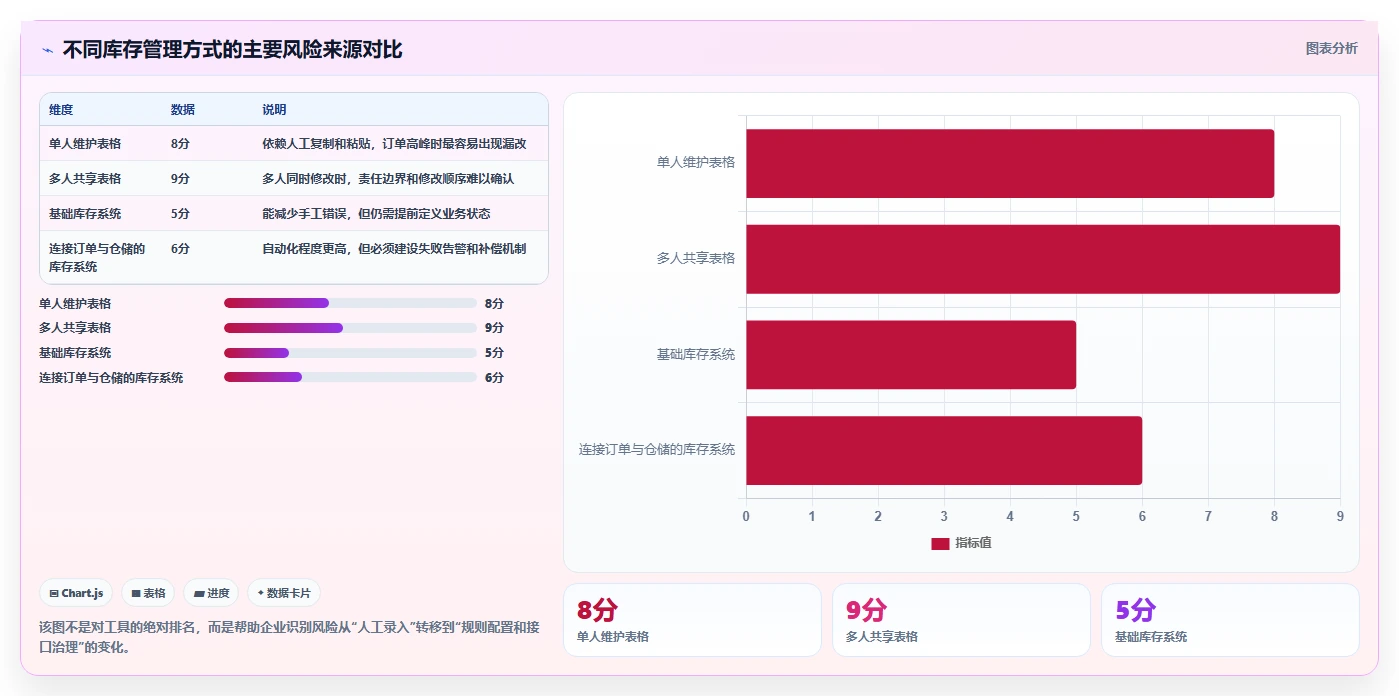
Task: Click the 9分 value in the table
Action: tap(180, 179)
